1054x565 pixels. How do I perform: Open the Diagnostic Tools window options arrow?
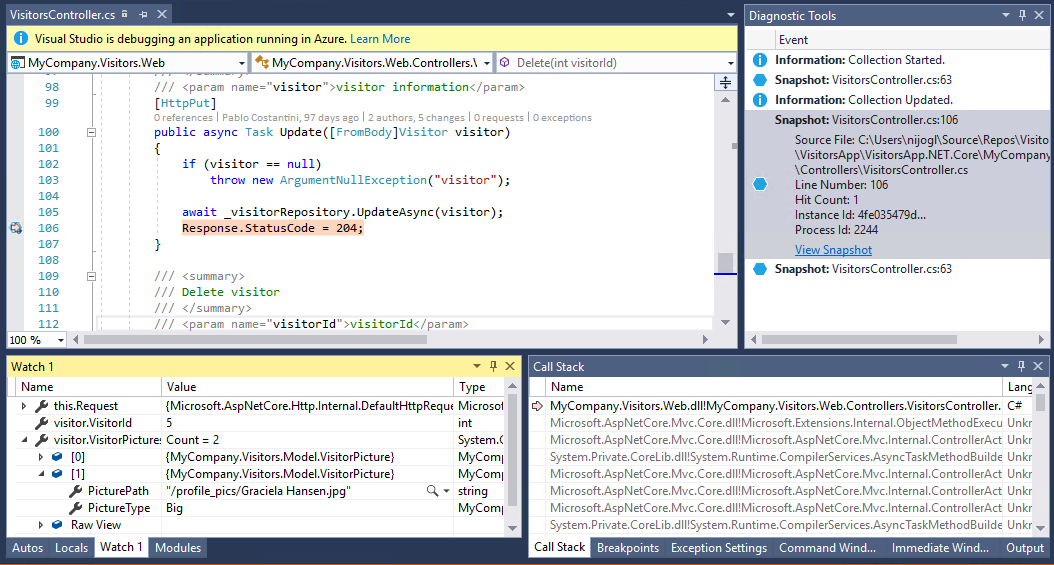pyautogui.click(x=1006, y=15)
